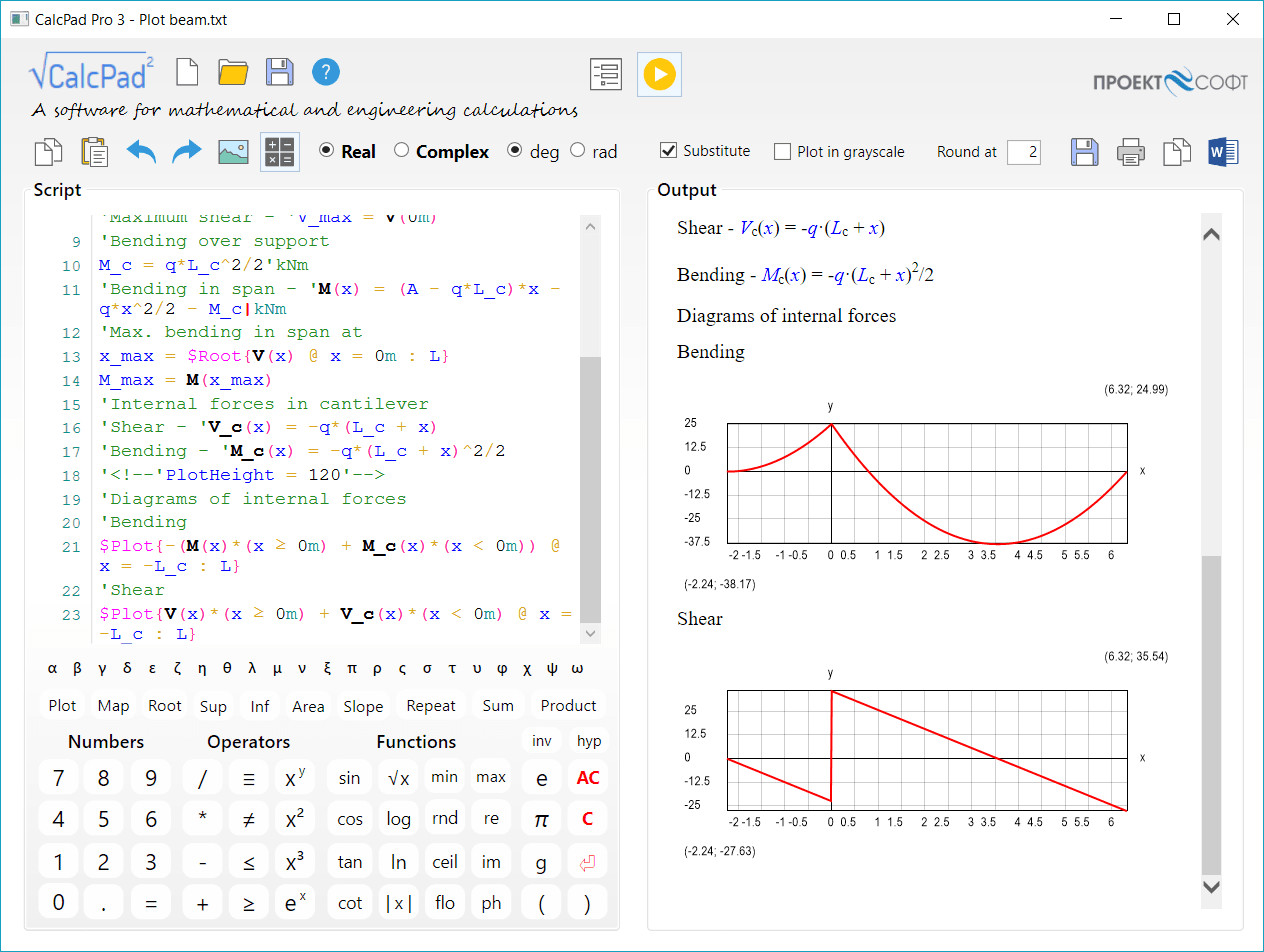Image resolution: width=1264 pixels, height=952 pixels.
Task: Export the output to Word
Action: pyautogui.click(x=1223, y=152)
